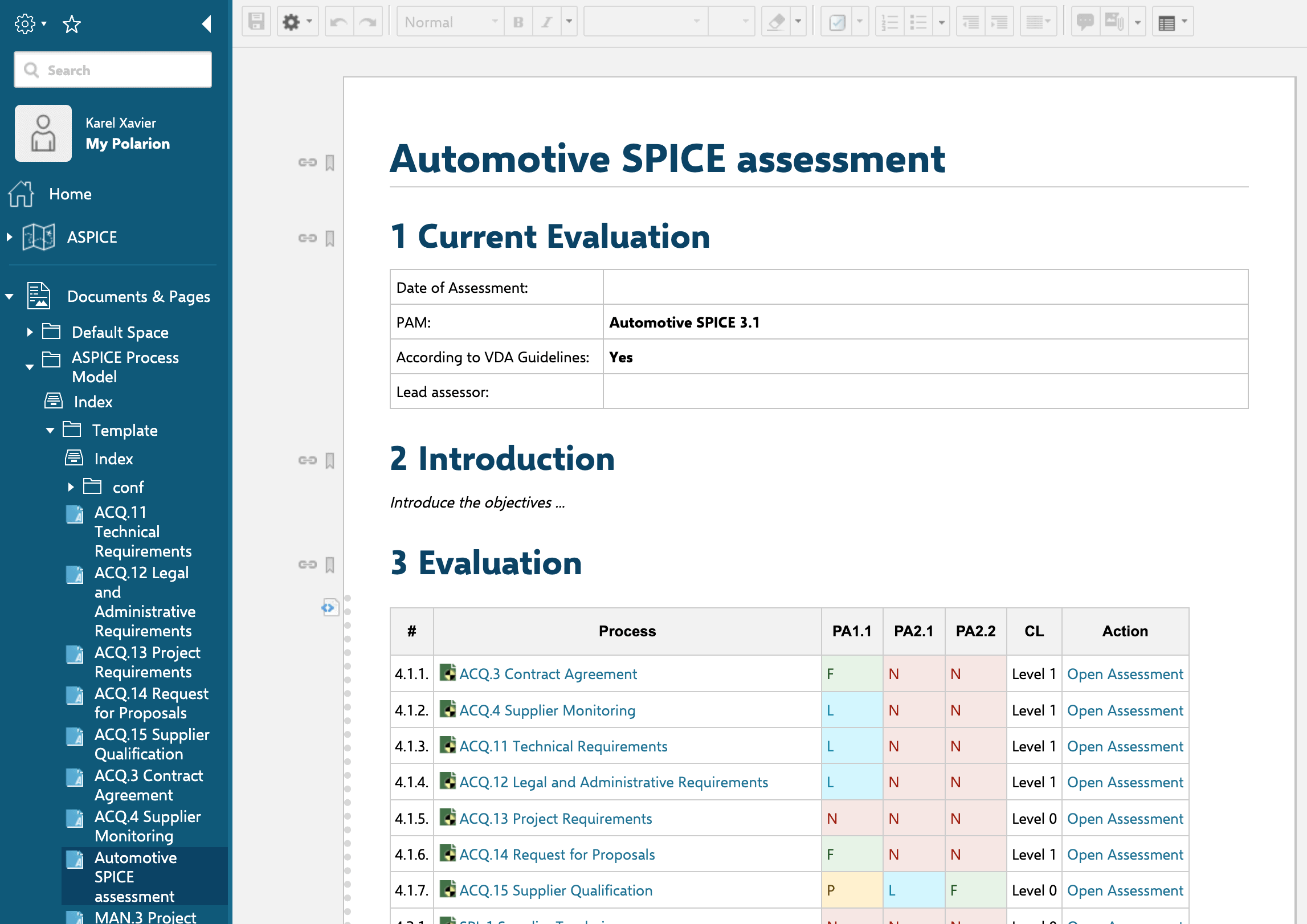Open Home in the sidebar

[70, 194]
